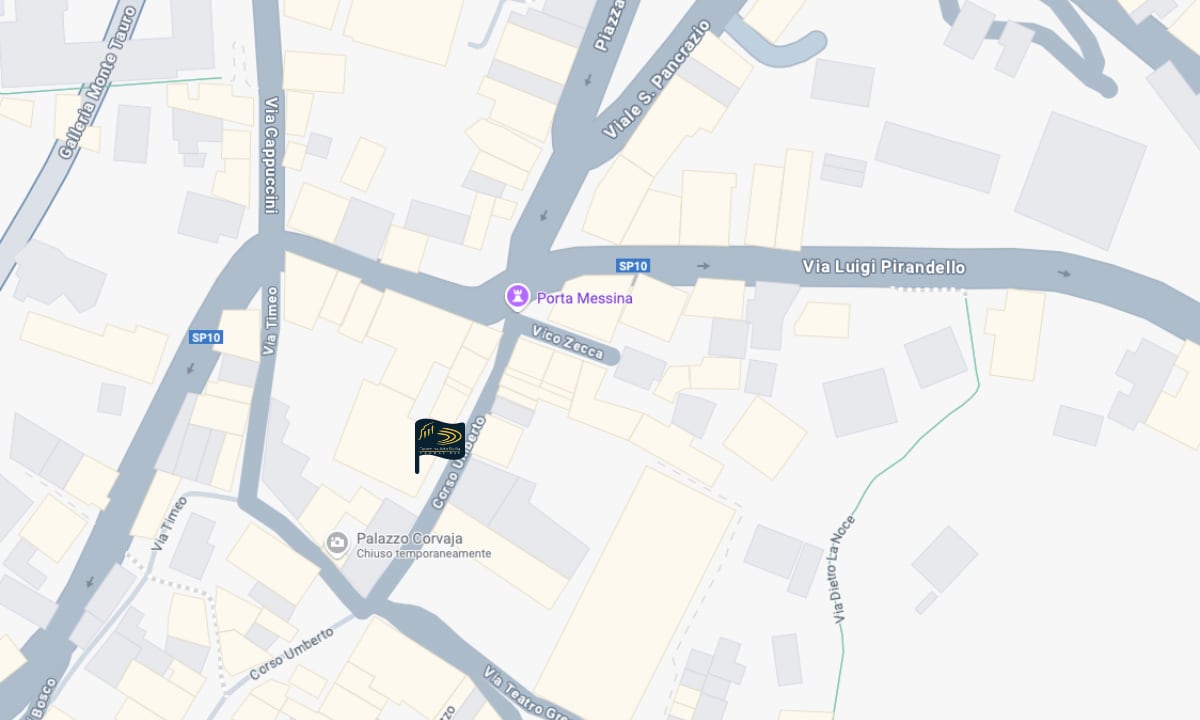The width and height of the screenshot is (1200, 720).
Task: Click the Vico Zecca street label
Action: (568, 343)
